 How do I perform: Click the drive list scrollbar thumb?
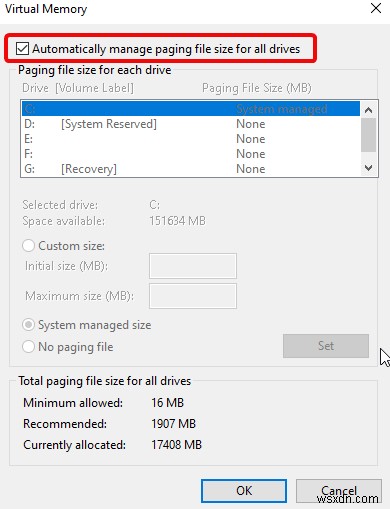click(x=368, y=135)
